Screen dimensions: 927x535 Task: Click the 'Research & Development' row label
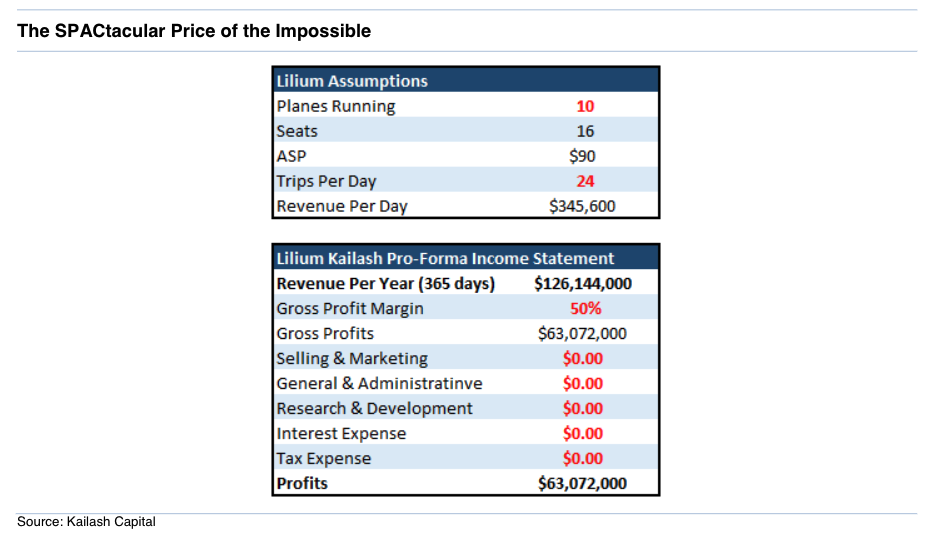click(x=374, y=408)
